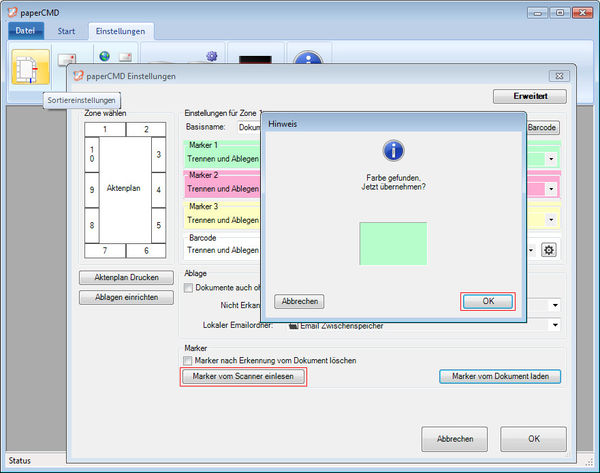This screenshot has height=473, width=600.
Task: Click Aktenplan Drucken button
Action: tap(126, 277)
